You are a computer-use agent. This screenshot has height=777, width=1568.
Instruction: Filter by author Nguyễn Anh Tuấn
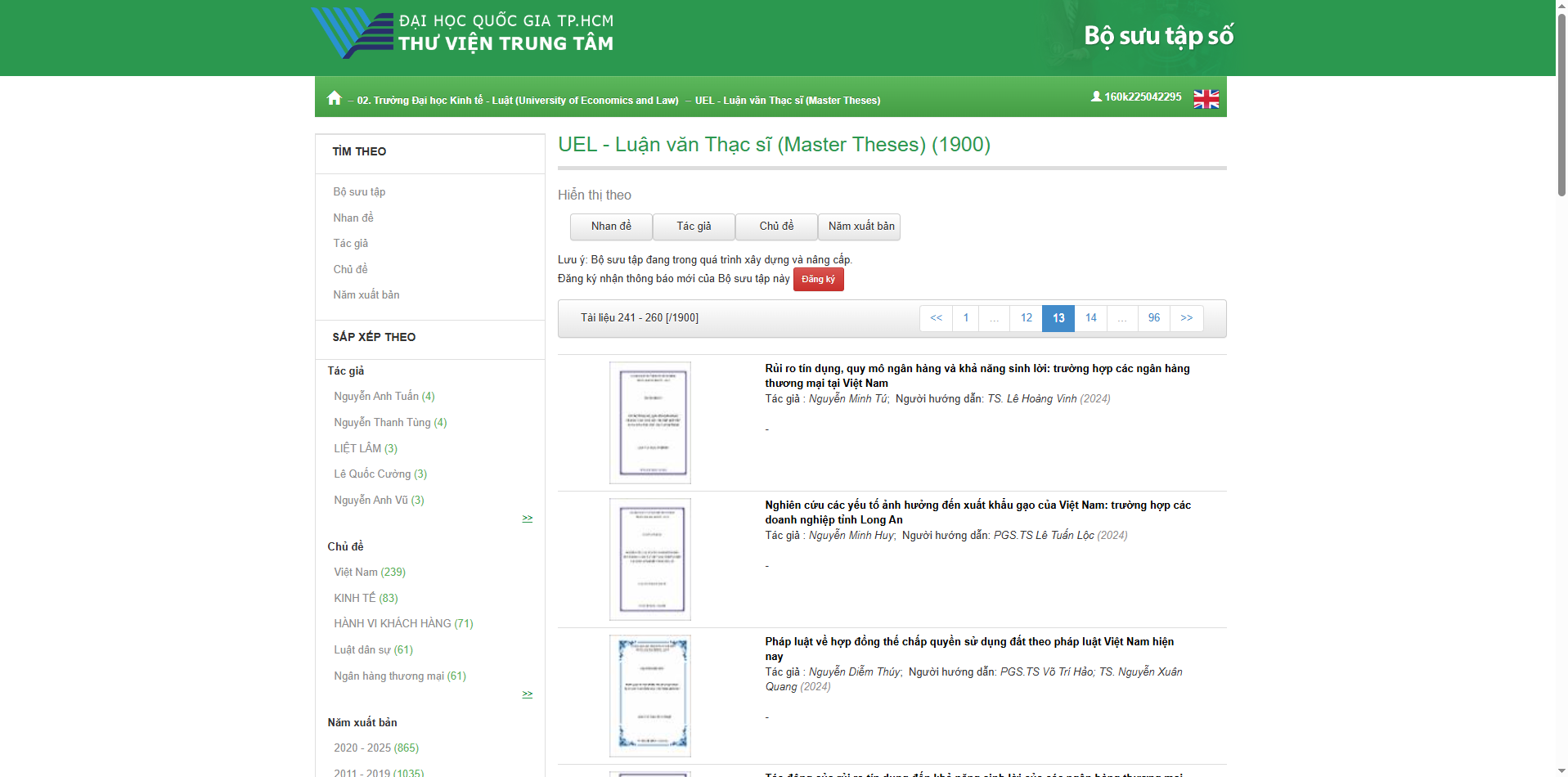point(384,397)
